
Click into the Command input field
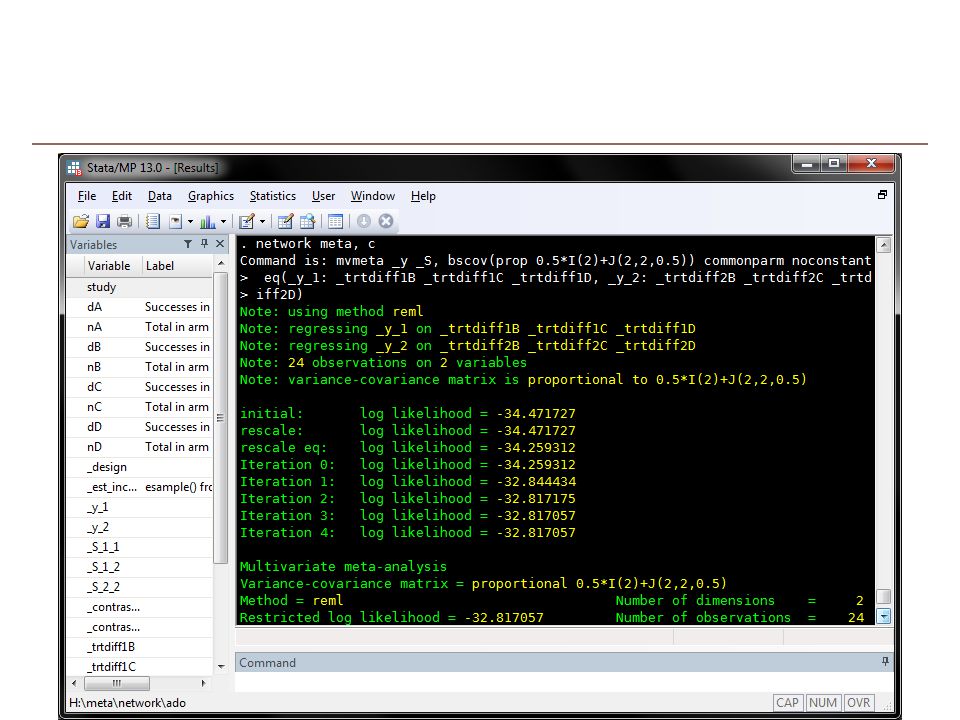564,682
